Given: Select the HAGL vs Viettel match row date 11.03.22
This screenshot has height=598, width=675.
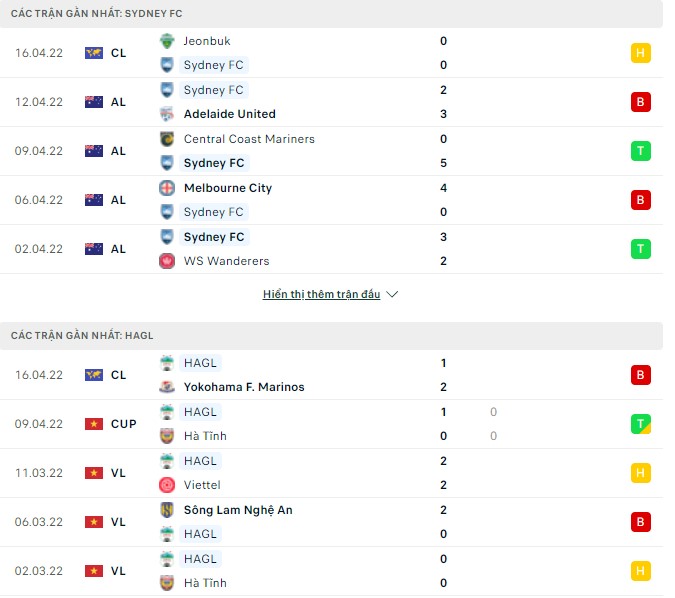Looking at the screenshot, I should coord(39,473).
